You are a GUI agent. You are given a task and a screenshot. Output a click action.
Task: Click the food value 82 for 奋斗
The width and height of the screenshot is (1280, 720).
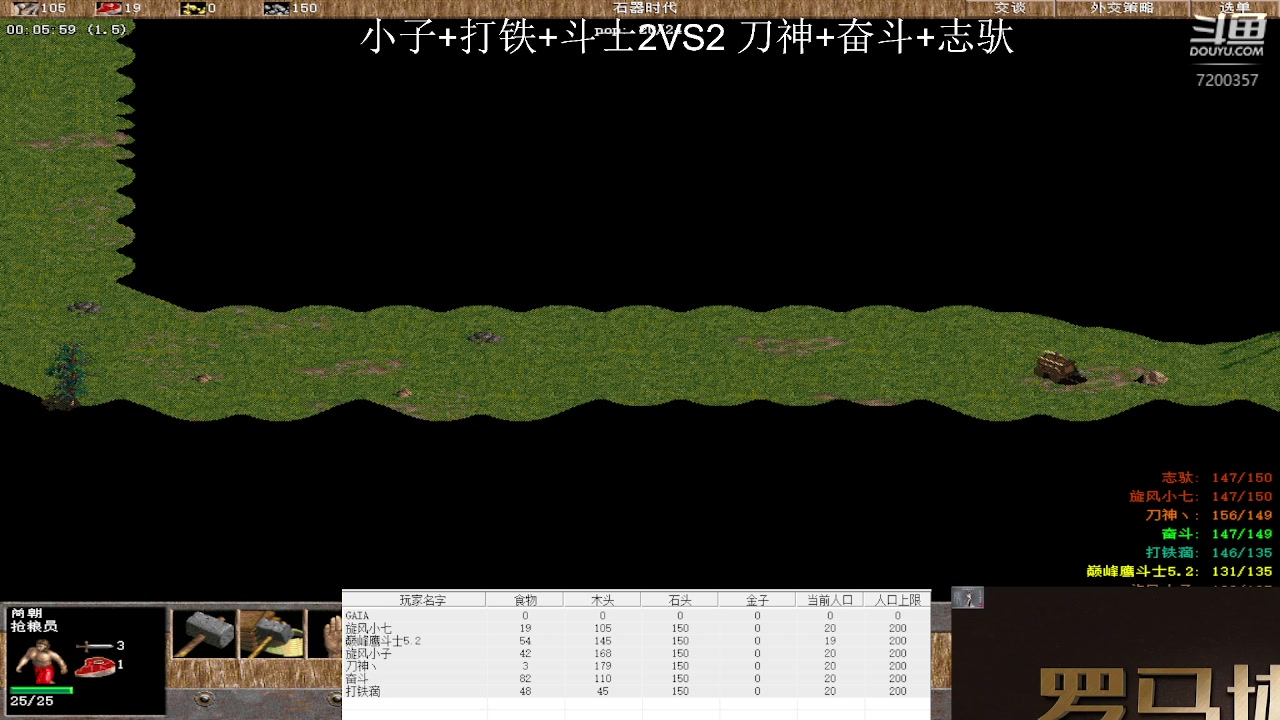tap(525, 679)
